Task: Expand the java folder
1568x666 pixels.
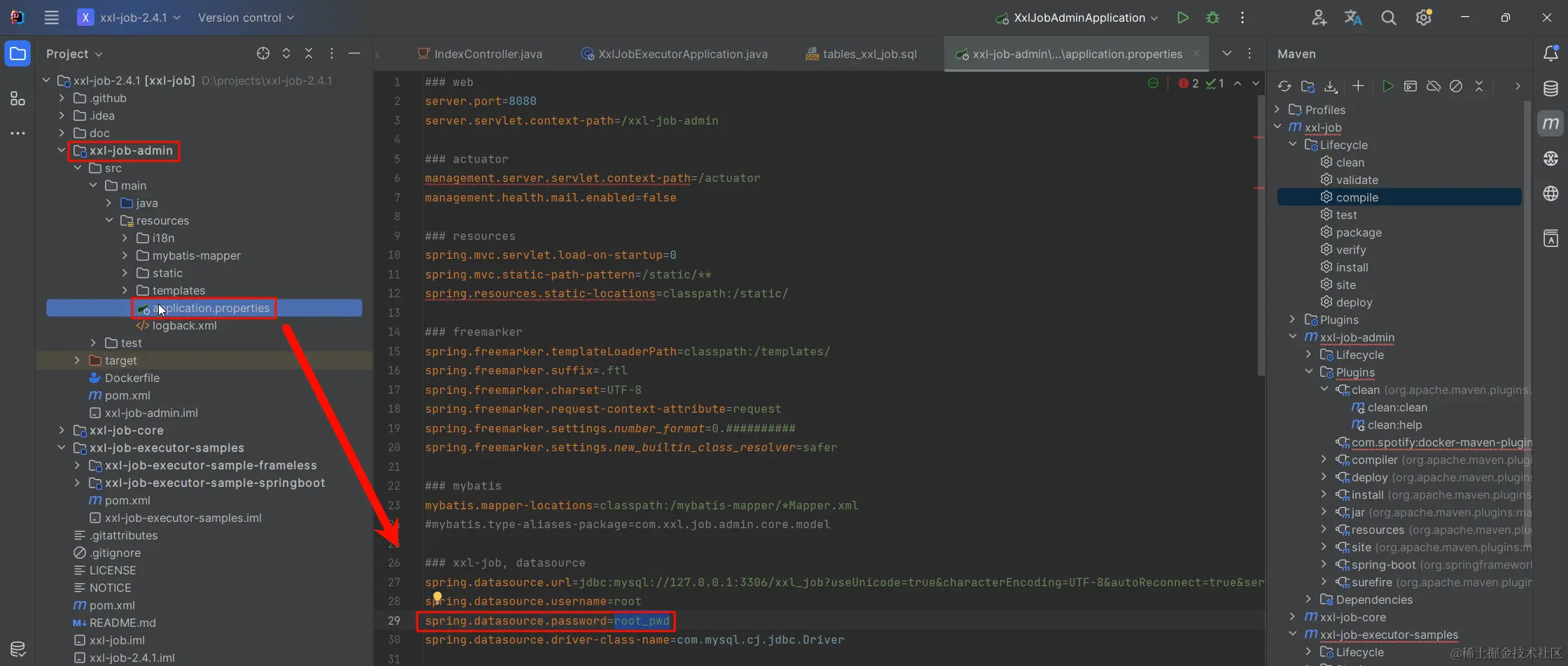Action: pyautogui.click(x=108, y=203)
